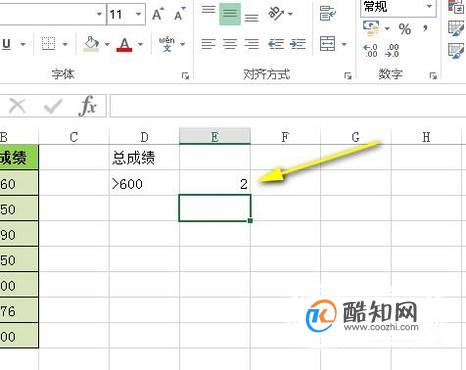Increase font size with the larger A icon
Viewport: 466px width, 370px height.
(158, 14)
